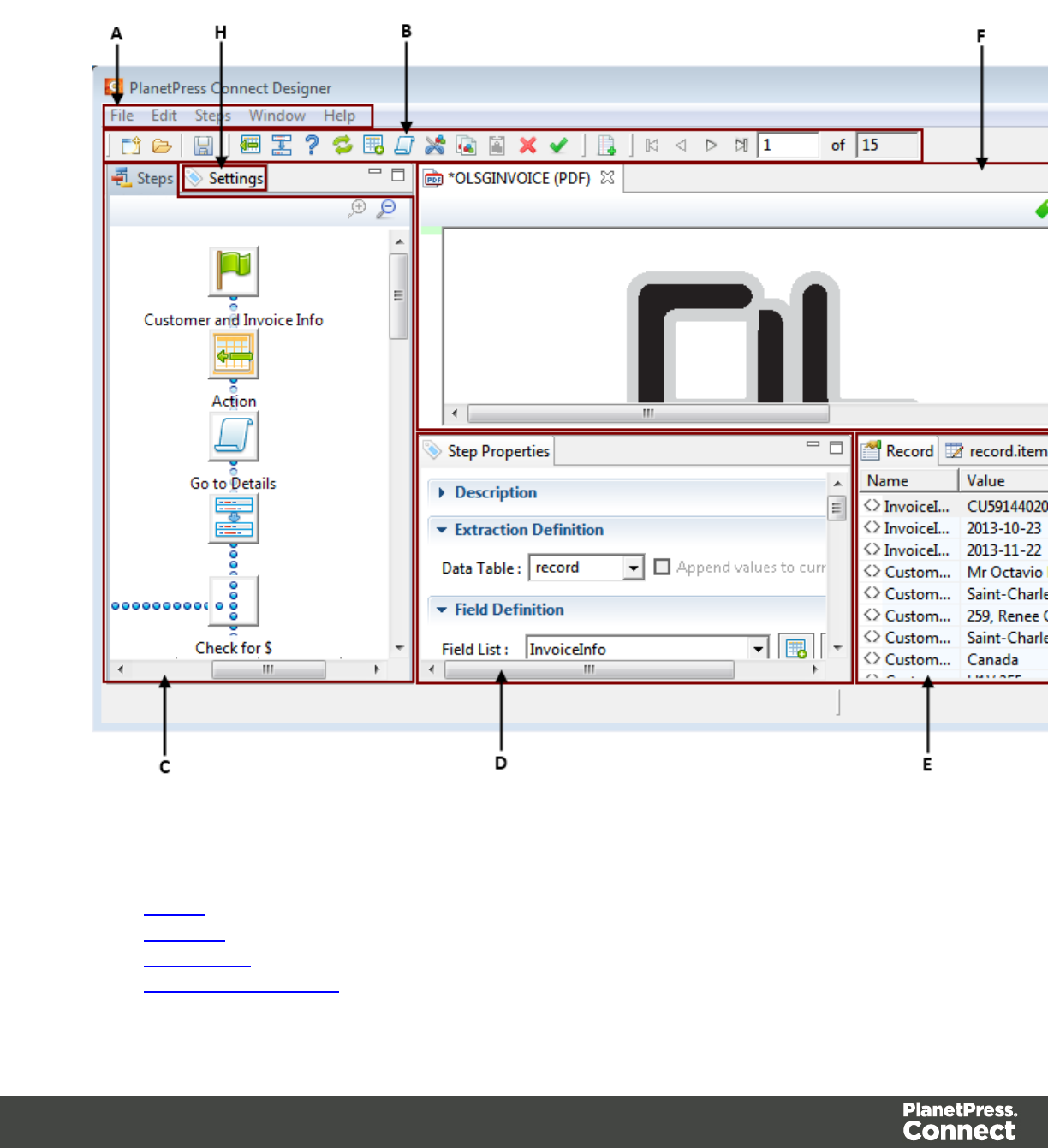Select the Action scroll step in workflow

(234, 437)
